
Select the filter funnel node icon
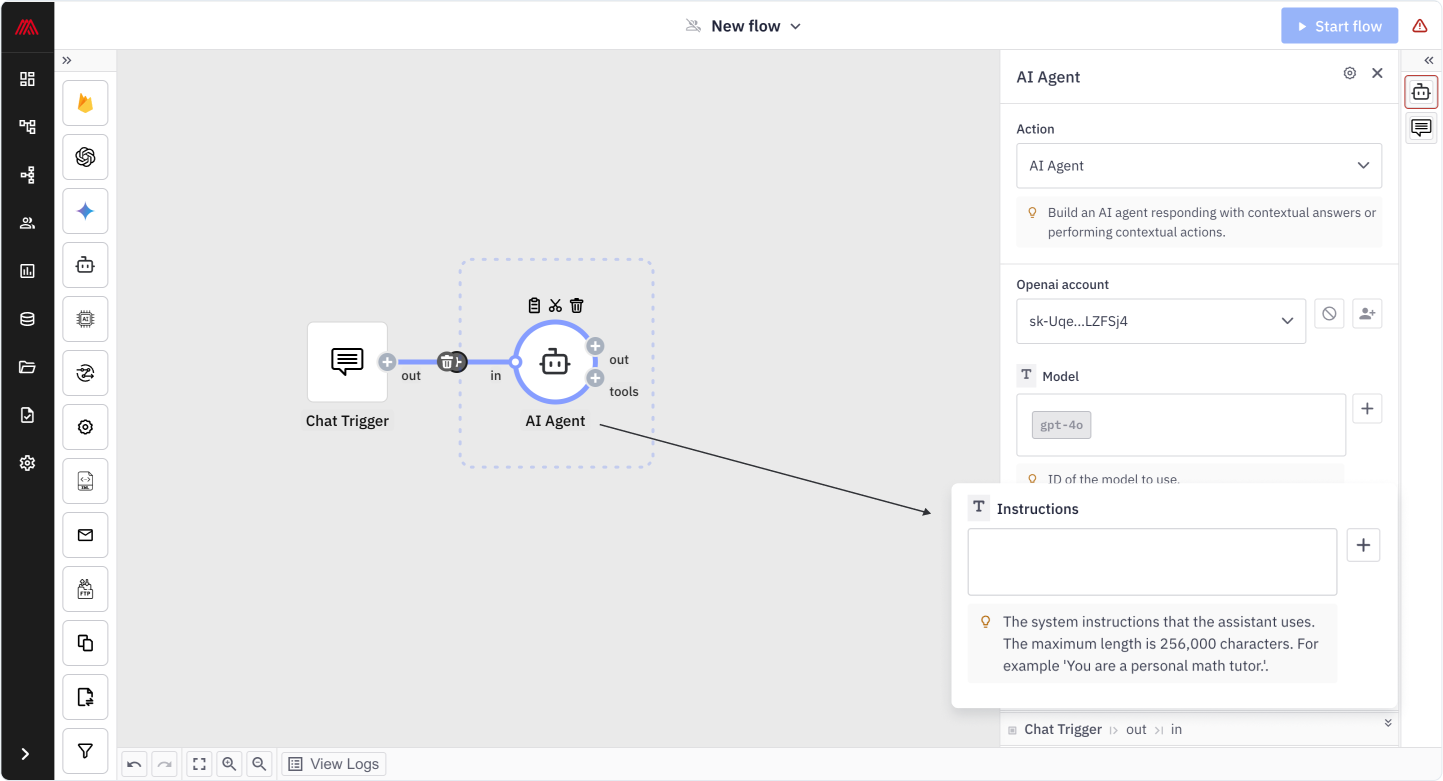coord(85,751)
